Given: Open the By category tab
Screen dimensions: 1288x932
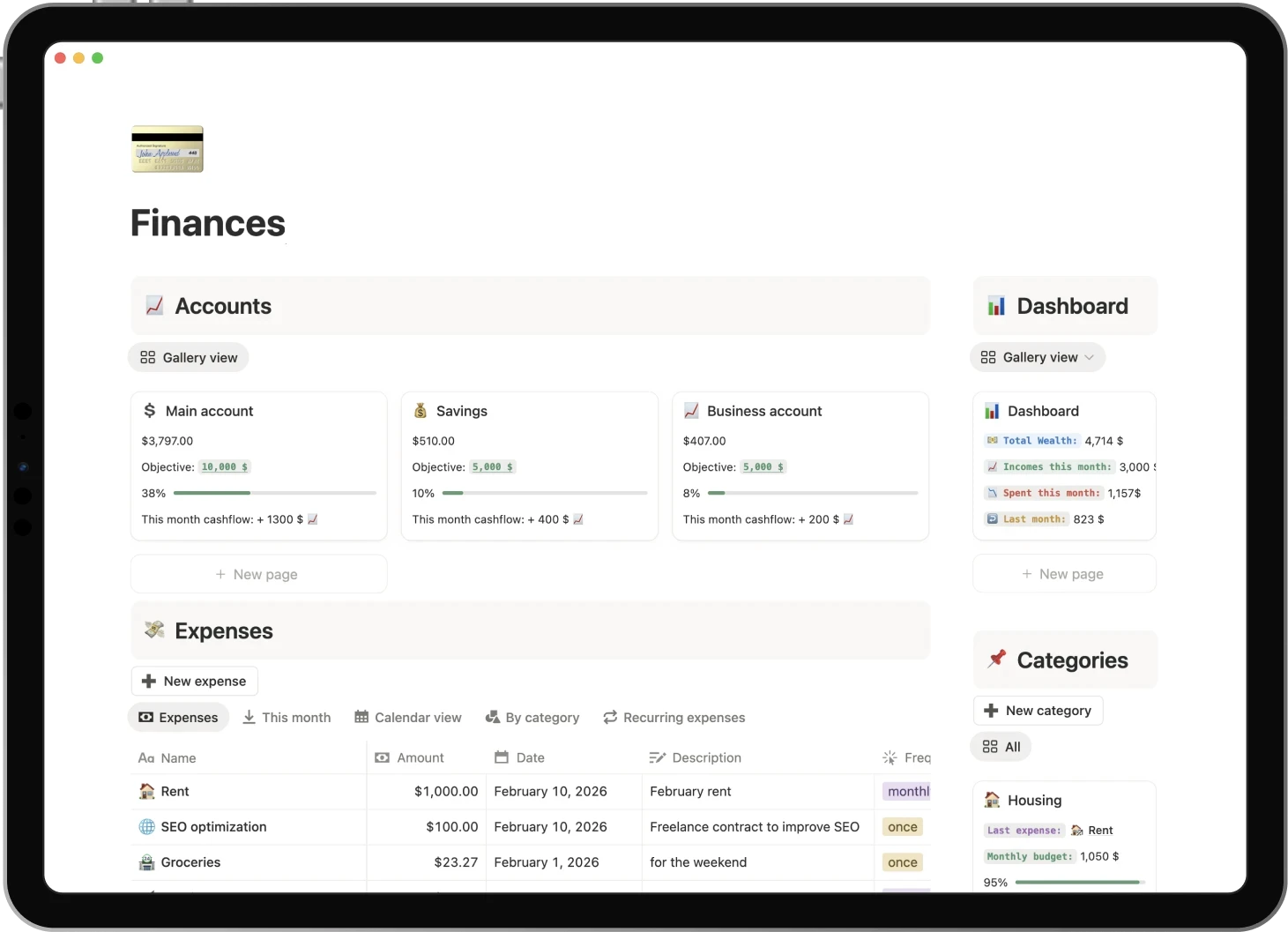Looking at the screenshot, I should click(x=532, y=717).
